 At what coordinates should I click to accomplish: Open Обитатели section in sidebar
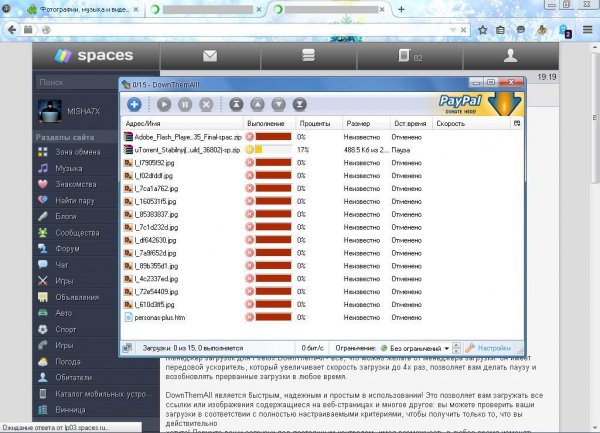(76, 378)
